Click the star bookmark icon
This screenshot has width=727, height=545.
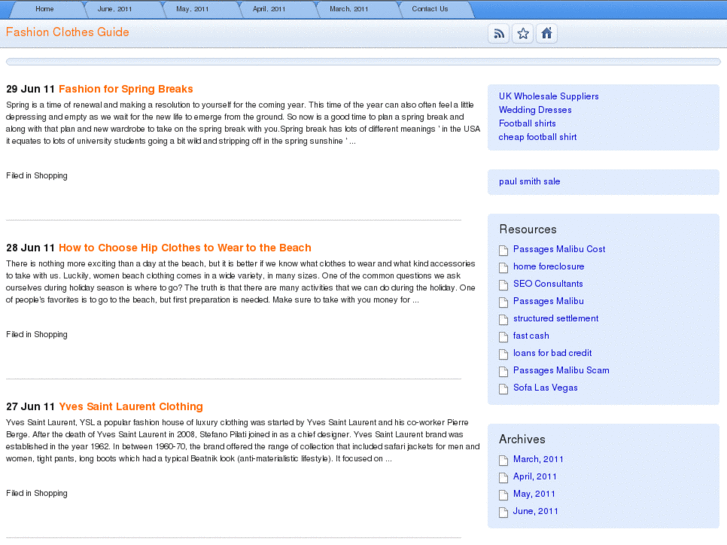[523, 33]
